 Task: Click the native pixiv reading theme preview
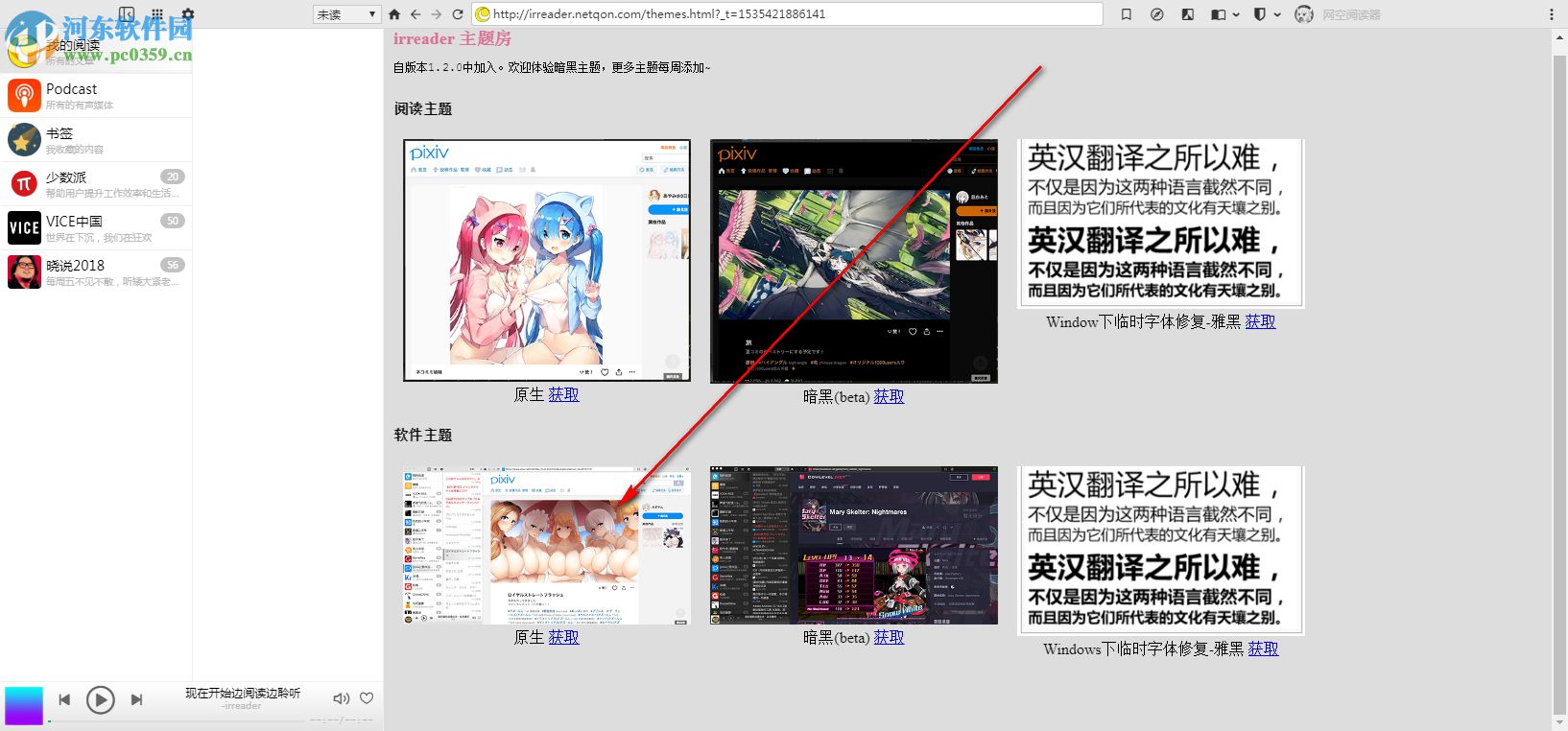547,261
